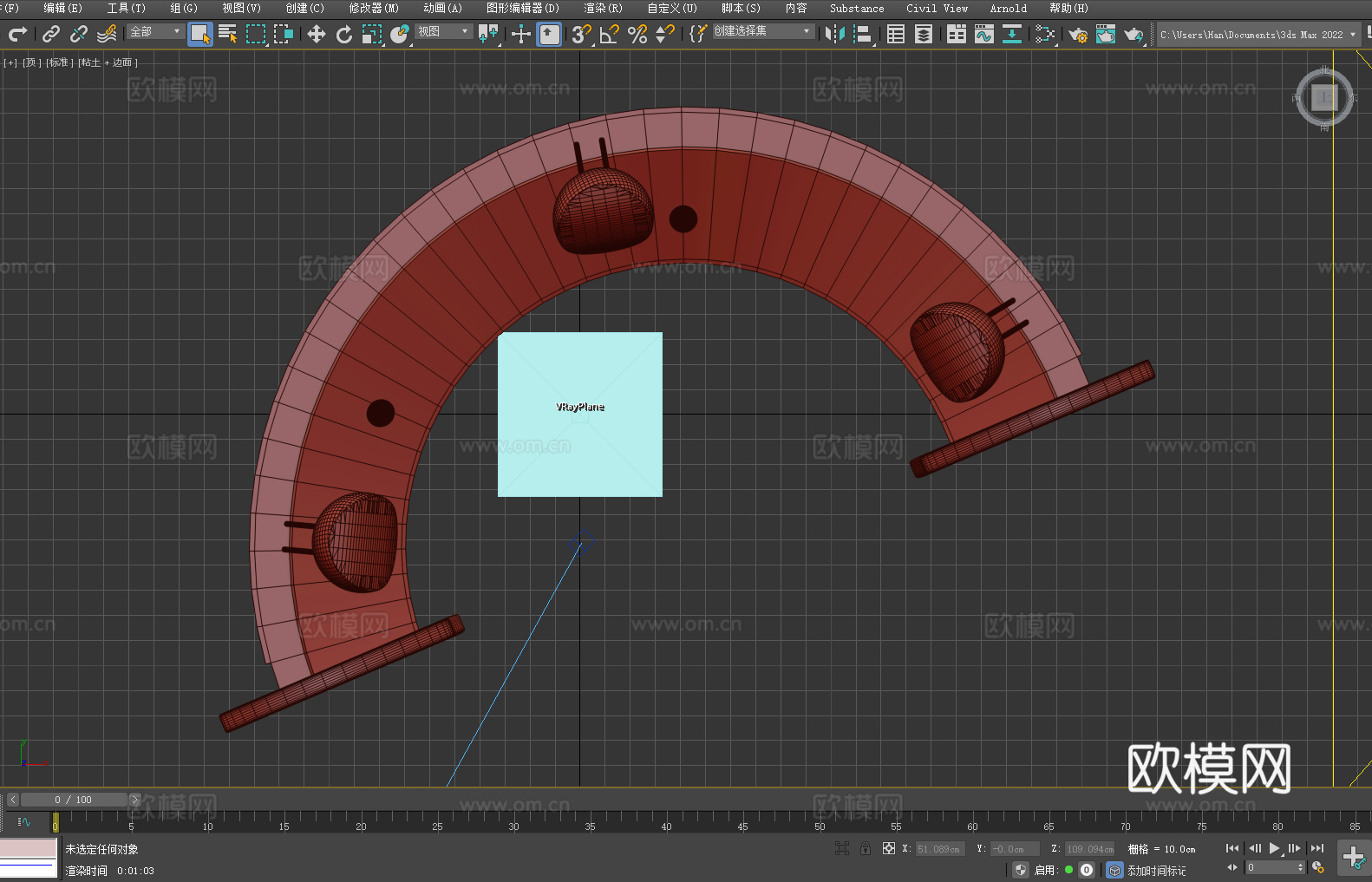Open 编辑(E) menu
This screenshot has width=1372, height=882.
coord(63,8)
